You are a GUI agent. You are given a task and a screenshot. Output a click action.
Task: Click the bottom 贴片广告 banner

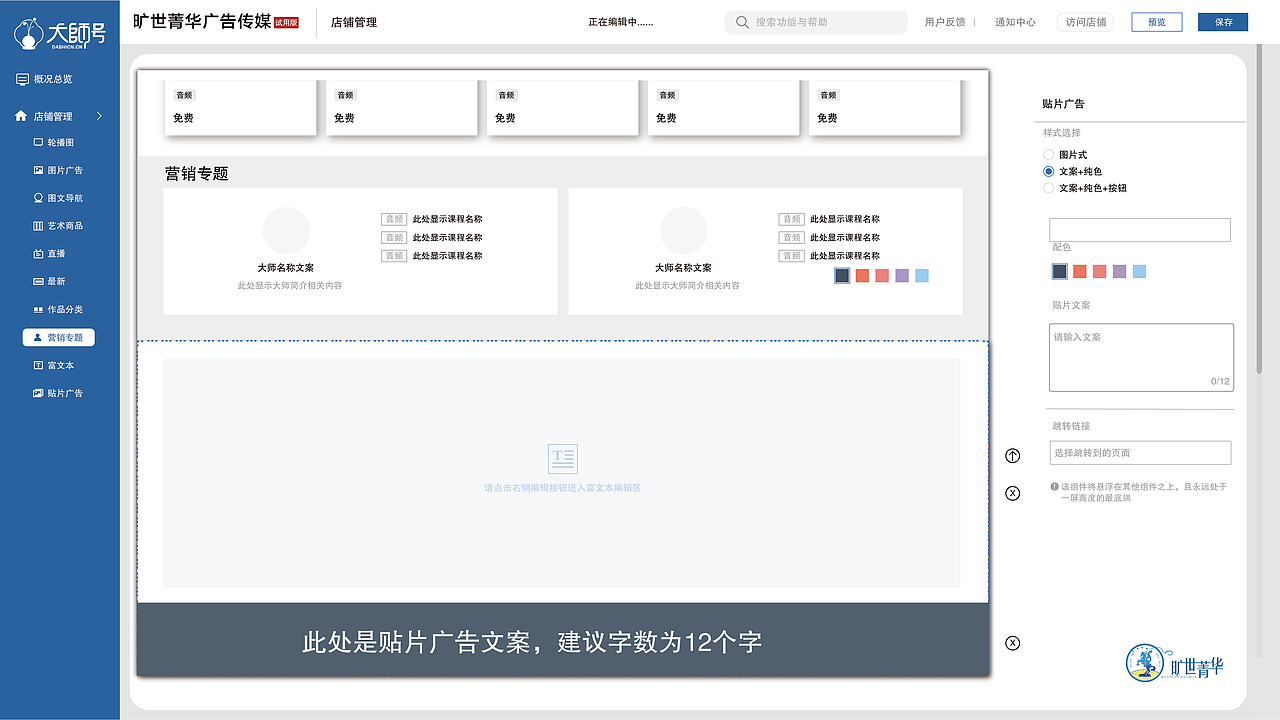tap(563, 640)
